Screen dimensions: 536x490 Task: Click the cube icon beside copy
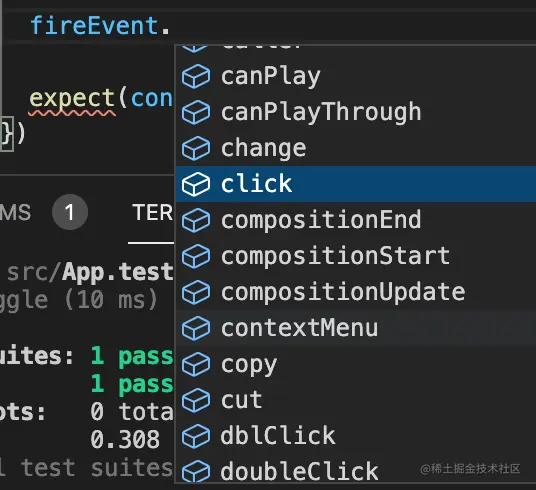[196, 364]
